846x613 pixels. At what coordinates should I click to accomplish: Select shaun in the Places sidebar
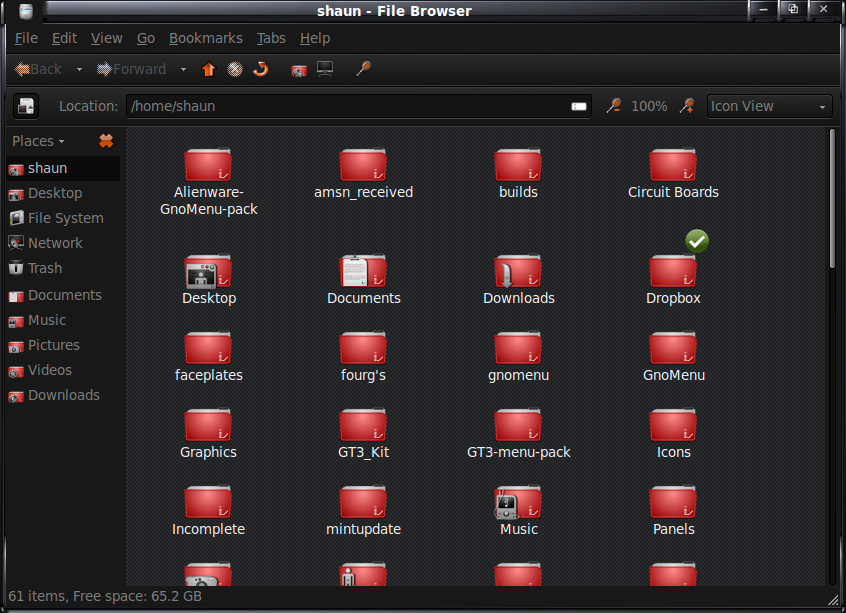(64, 168)
